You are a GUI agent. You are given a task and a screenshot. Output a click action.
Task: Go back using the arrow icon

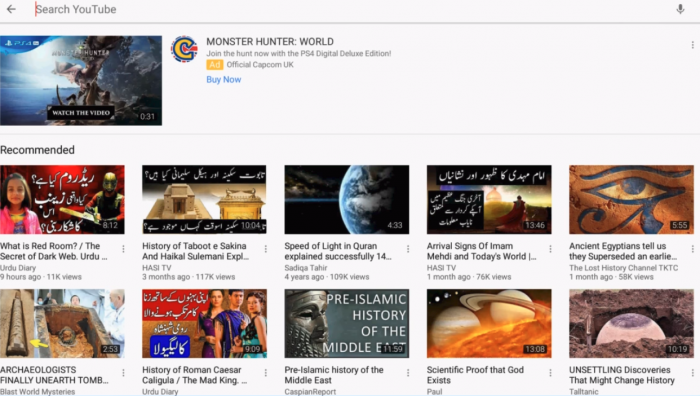pos(11,9)
